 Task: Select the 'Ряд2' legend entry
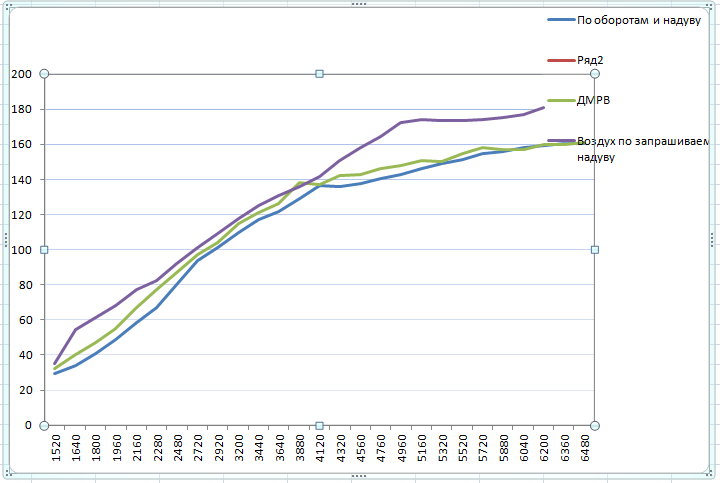pyautogui.click(x=590, y=60)
